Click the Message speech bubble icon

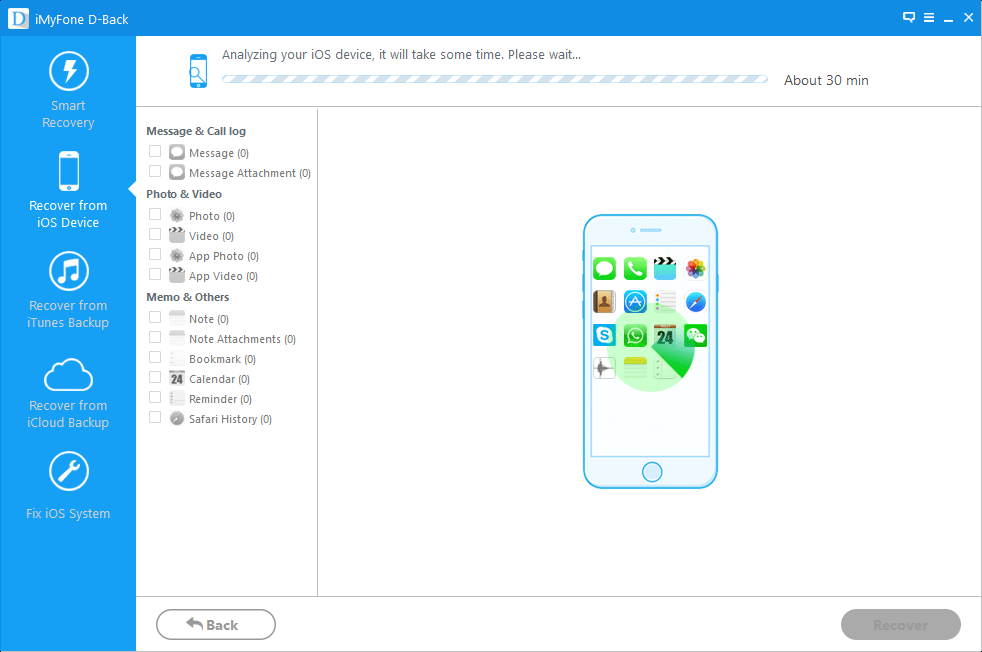click(x=177, y=152)
